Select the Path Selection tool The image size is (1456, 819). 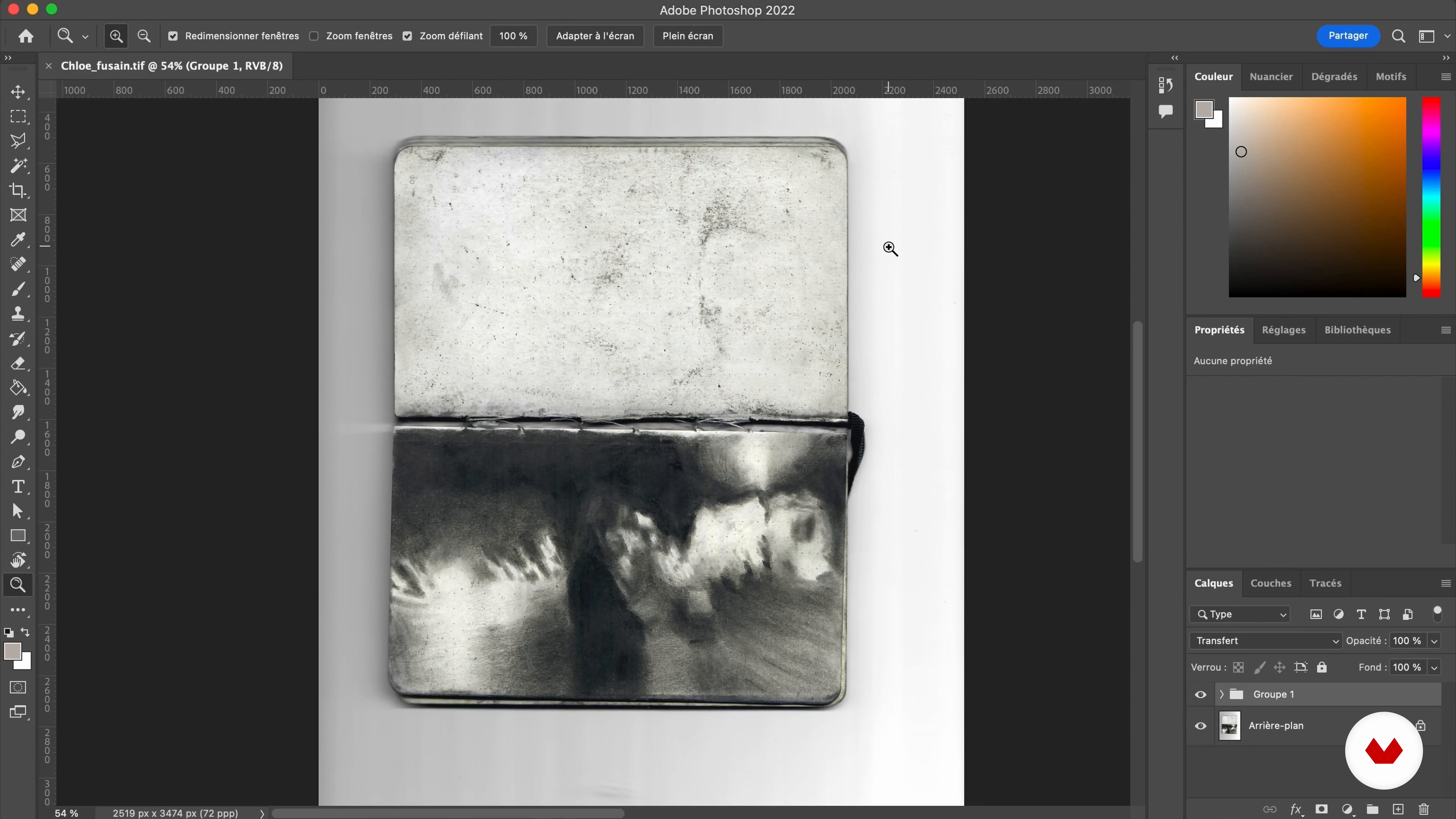click(x=18, y=511)
